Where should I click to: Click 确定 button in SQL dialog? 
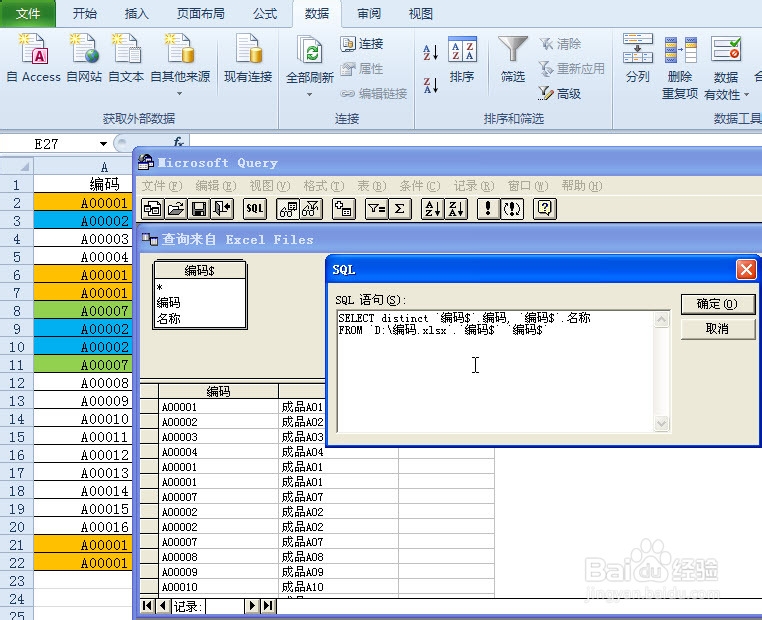[x=717, y=304]
